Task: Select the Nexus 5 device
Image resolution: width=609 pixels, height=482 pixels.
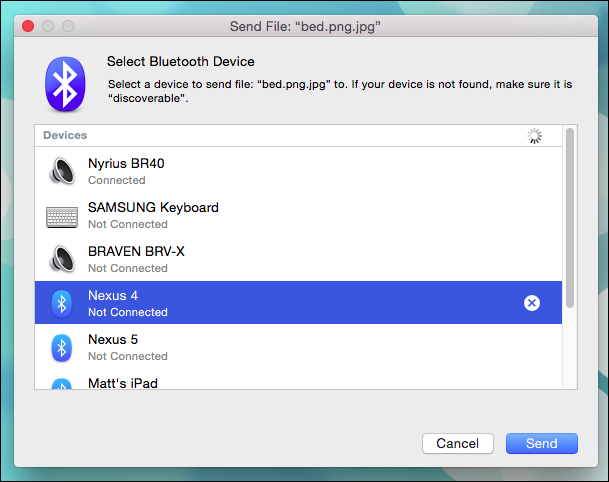Action: 298,347
